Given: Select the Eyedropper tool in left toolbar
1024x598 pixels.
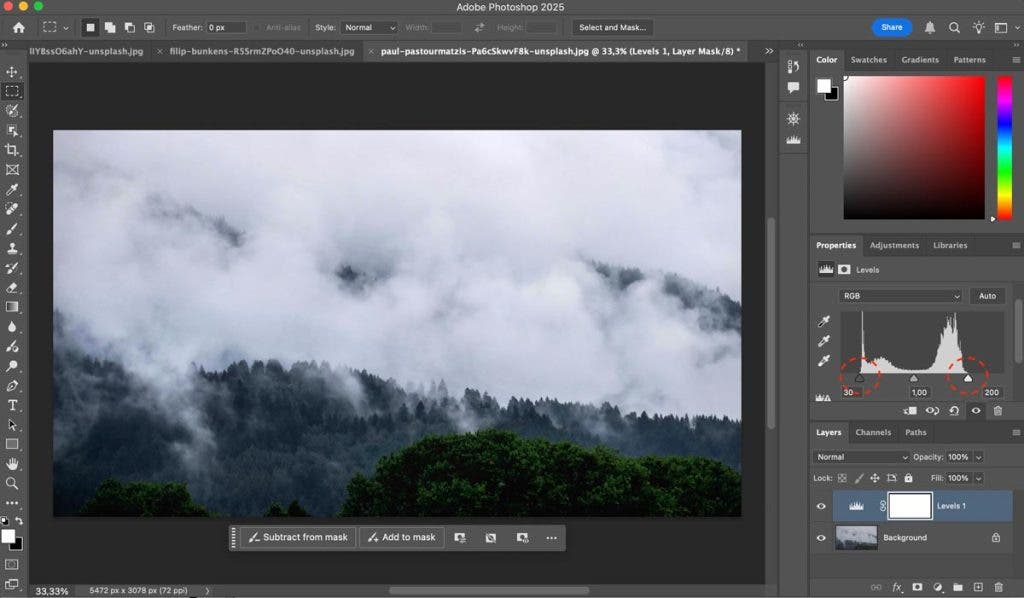Looking at the screenshot, I should point(12,189).
